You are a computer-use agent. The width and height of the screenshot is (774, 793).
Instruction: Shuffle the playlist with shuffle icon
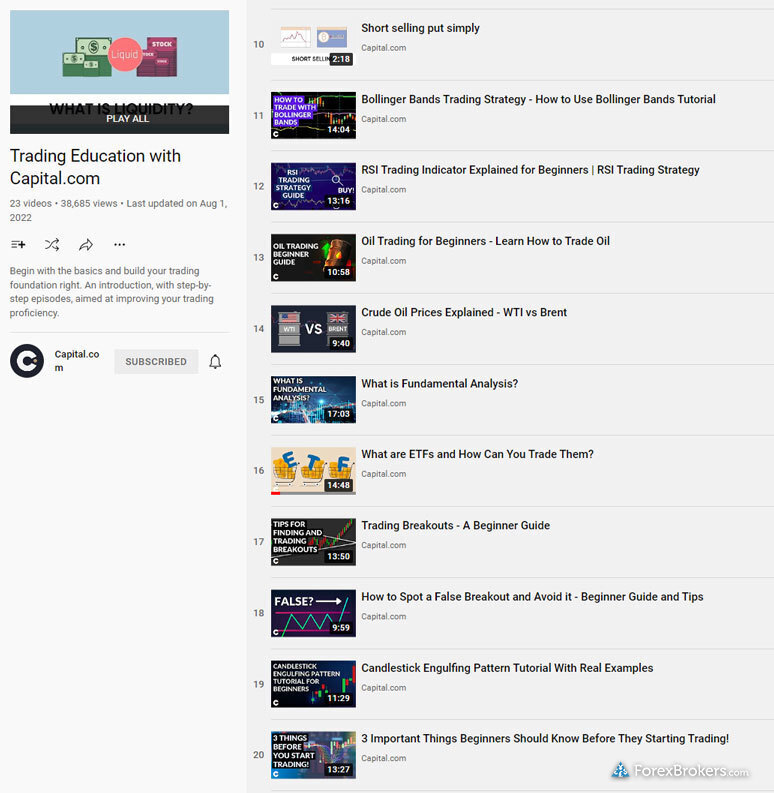(x=52, y=245)
